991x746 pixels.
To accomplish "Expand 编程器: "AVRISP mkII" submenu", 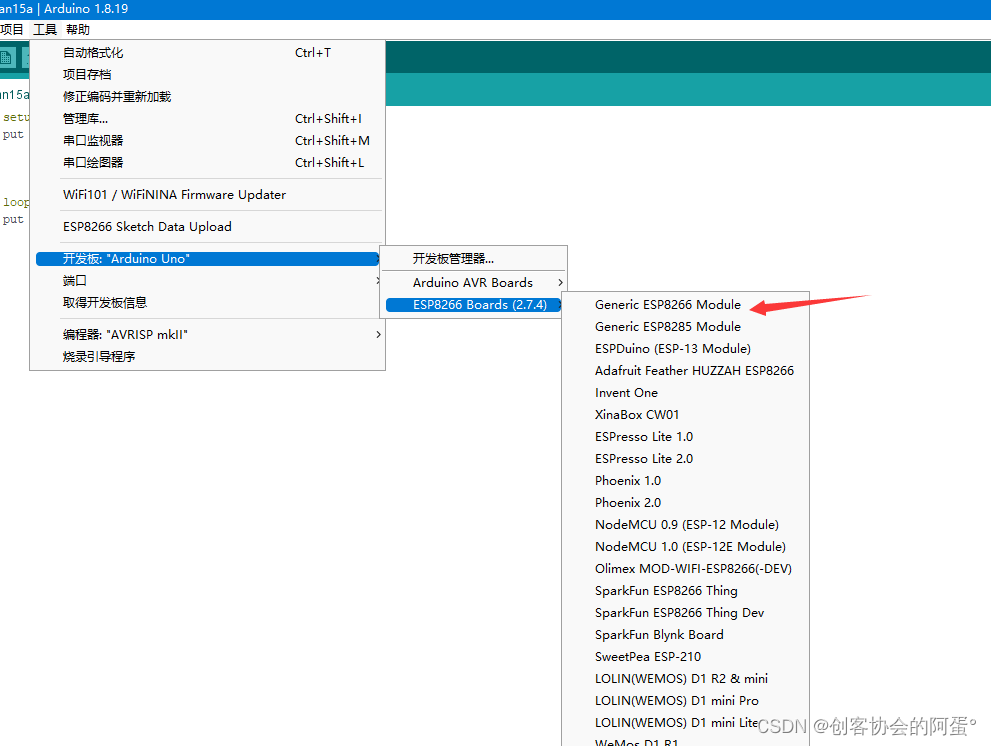I will [207, 334].
